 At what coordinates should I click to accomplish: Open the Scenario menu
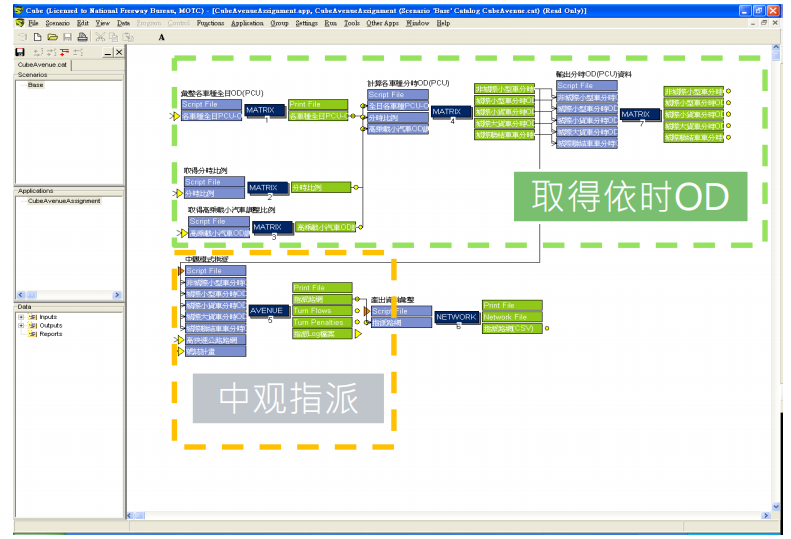[x=57, y=22]
